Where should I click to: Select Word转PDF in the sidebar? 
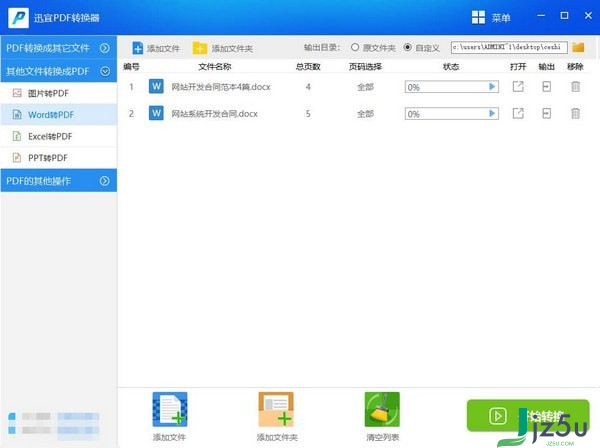[59, 114]
